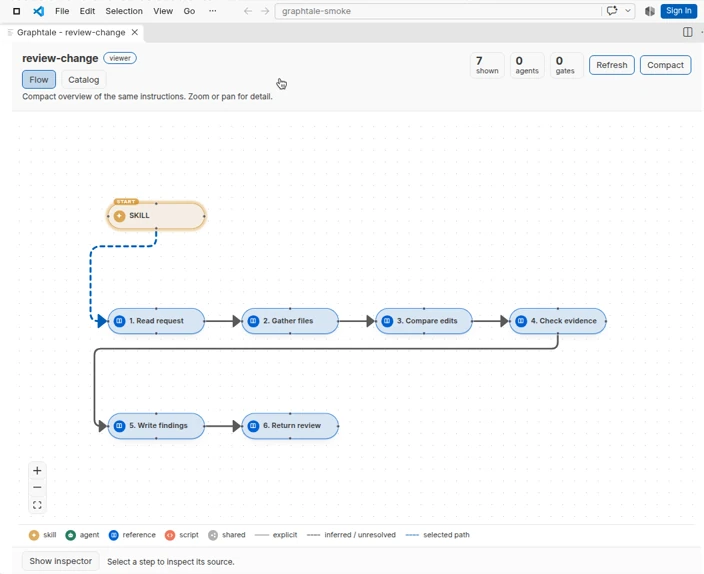Open the View menu

[163, 11]
